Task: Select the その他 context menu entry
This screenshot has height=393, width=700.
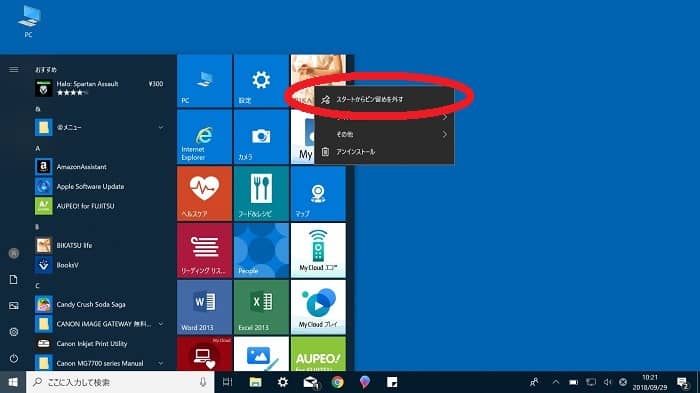Action: coord(384,134)
